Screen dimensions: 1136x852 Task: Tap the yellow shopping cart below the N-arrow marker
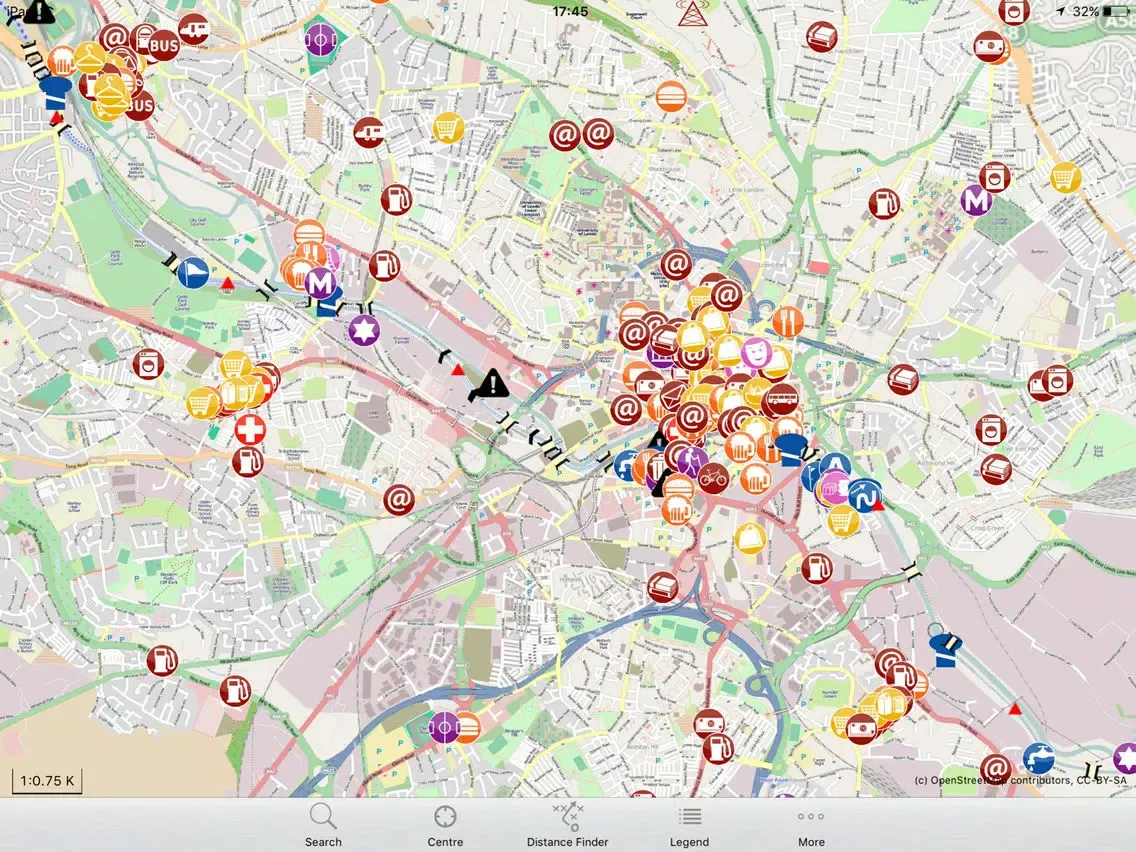pyautogui.click(x=843, y=520)
